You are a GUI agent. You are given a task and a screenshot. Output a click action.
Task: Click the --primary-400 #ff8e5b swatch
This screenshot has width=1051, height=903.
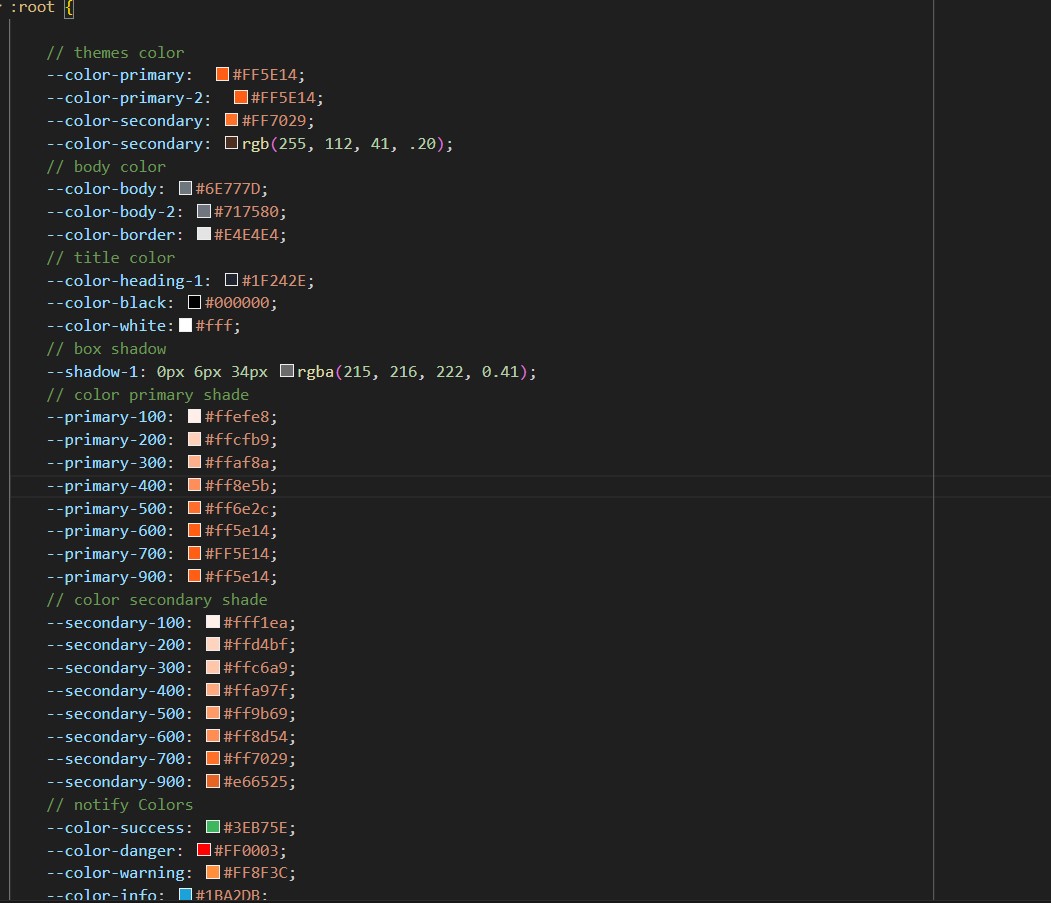pos(195,486)
